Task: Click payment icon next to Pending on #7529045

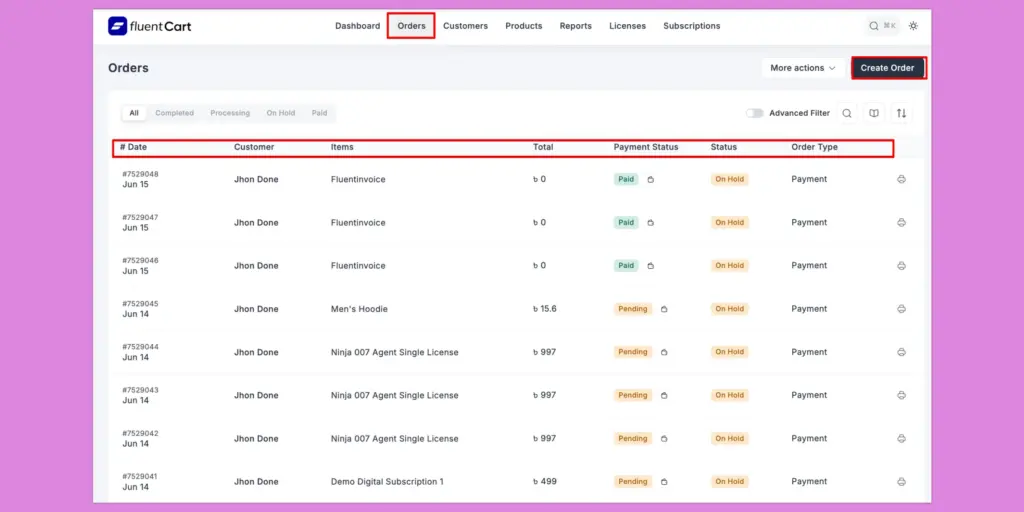Action: click(664, 309)
